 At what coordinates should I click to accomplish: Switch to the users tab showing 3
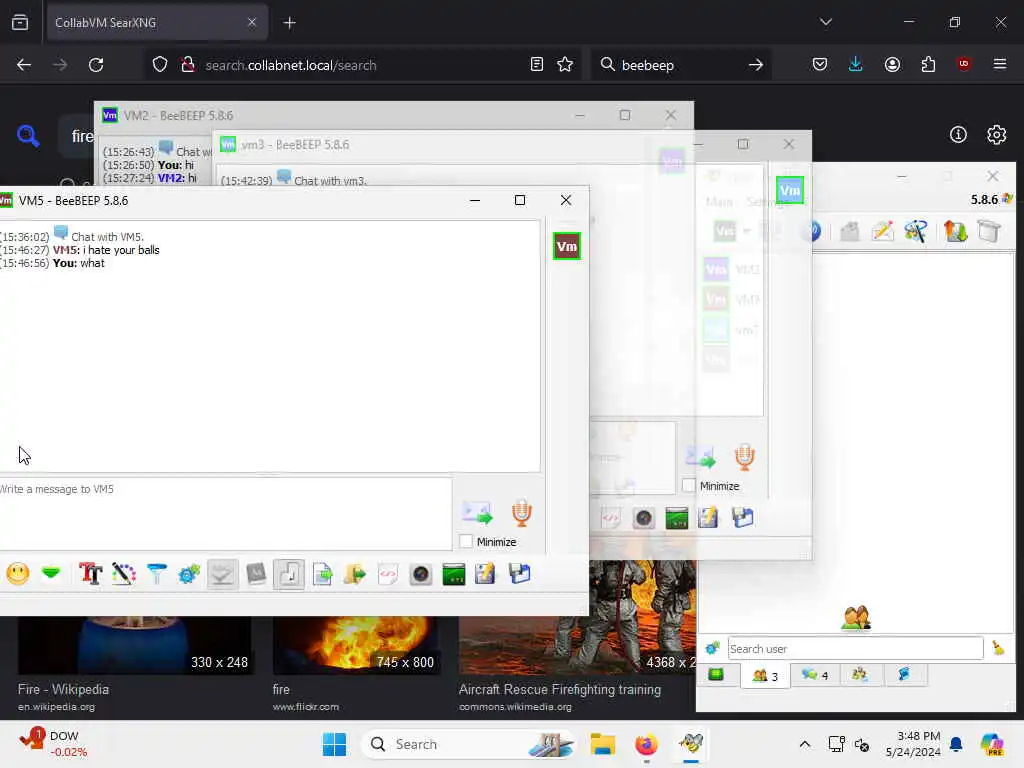point(765,675)
